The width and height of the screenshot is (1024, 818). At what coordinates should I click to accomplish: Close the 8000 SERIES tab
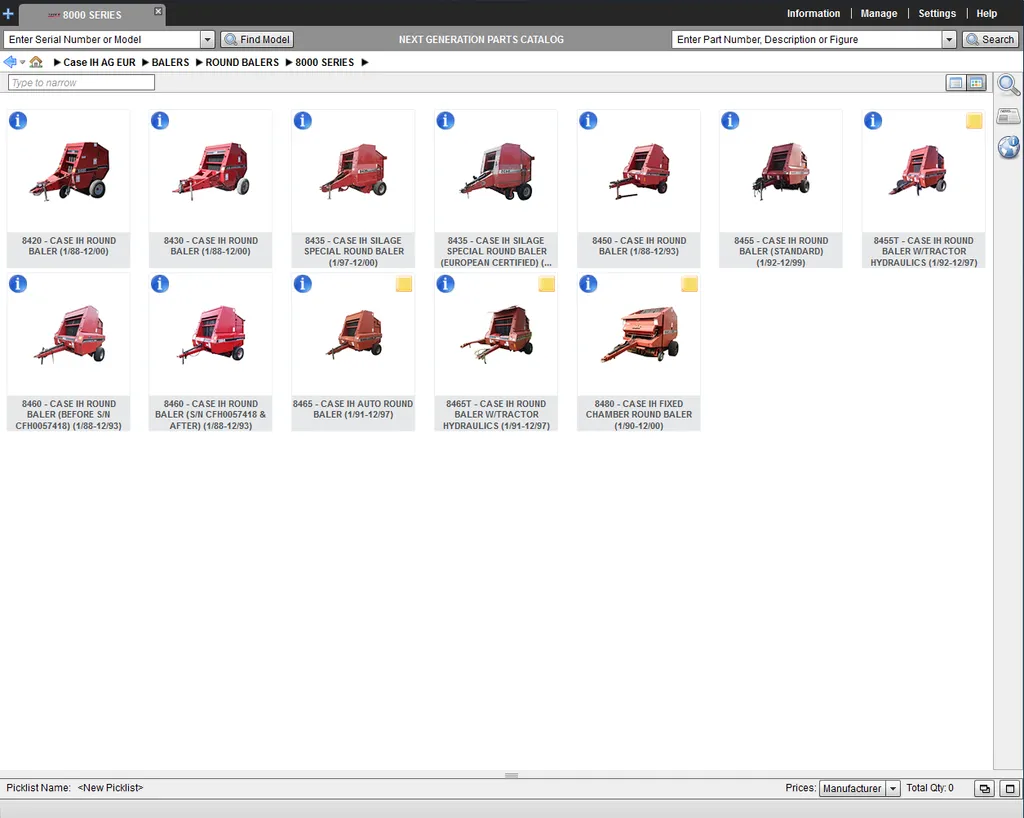point(158,11)
